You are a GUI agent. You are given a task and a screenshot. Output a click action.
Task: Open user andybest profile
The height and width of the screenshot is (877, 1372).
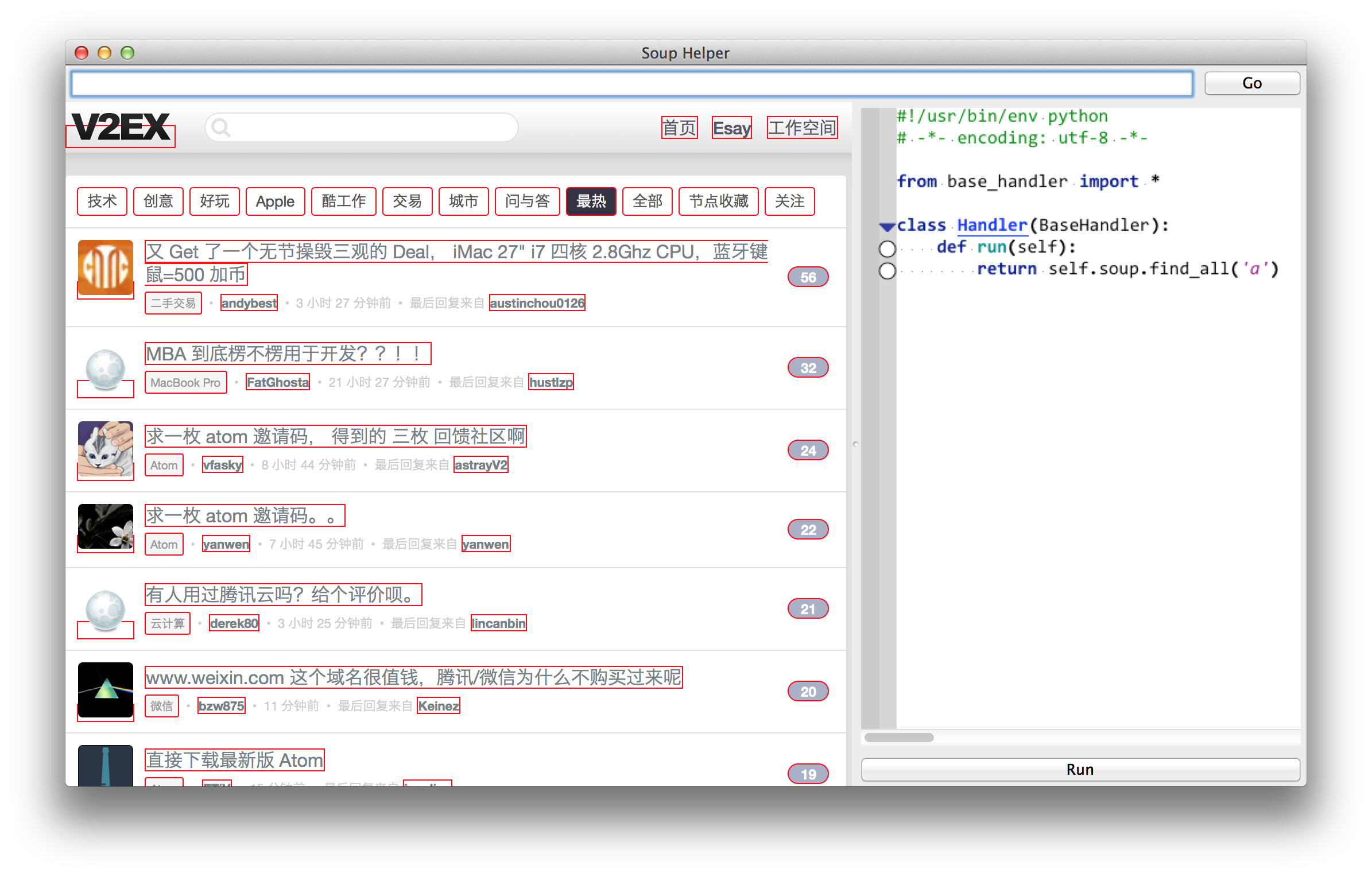click(x=249, y=303)
